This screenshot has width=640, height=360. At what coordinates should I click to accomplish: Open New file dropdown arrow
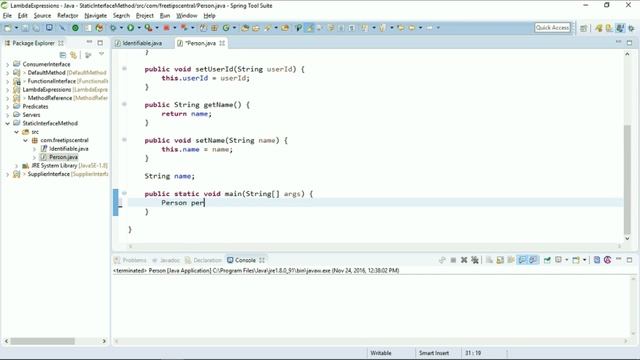click(16, 28)
